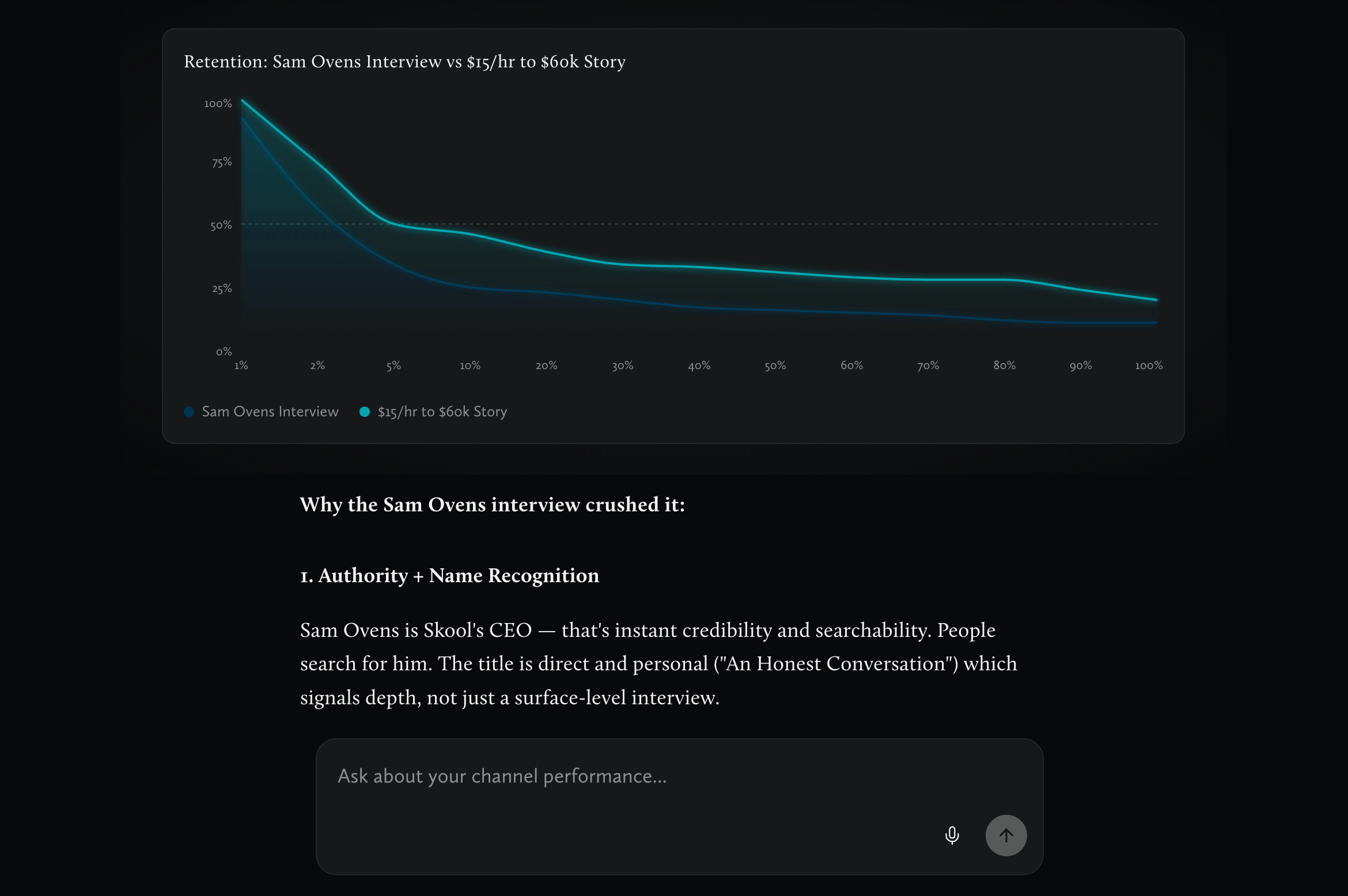Toggle the Sam Ovens Interview legend dot
The height and width of the screenshot is (896, 1348).
coord(188,412)
